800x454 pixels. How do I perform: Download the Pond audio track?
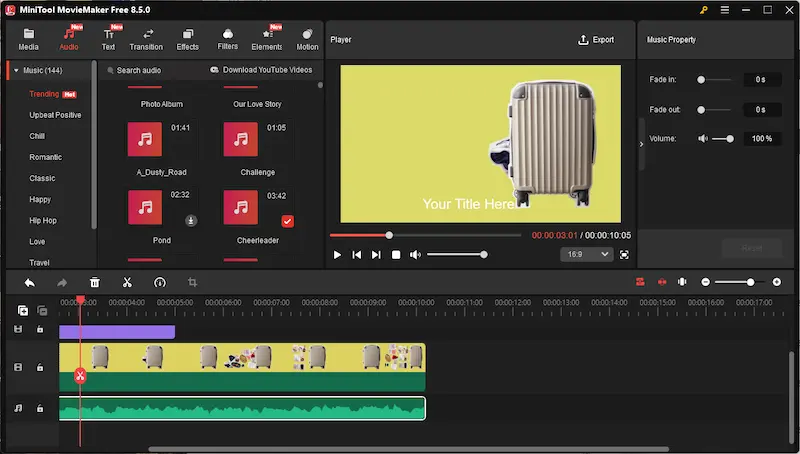click(191, 220)
